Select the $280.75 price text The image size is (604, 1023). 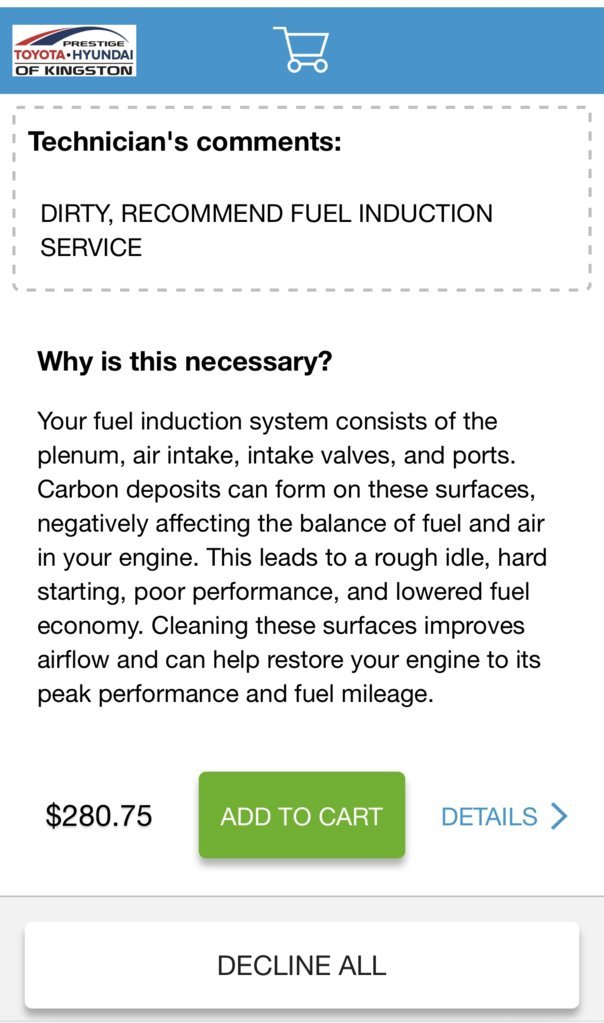click(98, 816)
